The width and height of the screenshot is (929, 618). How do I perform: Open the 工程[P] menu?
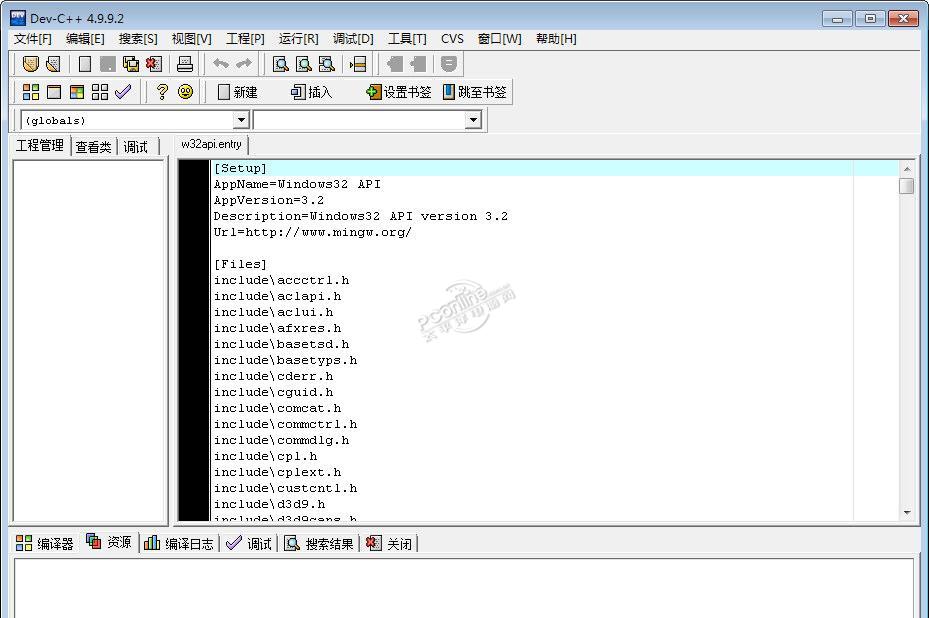[245, 39]
